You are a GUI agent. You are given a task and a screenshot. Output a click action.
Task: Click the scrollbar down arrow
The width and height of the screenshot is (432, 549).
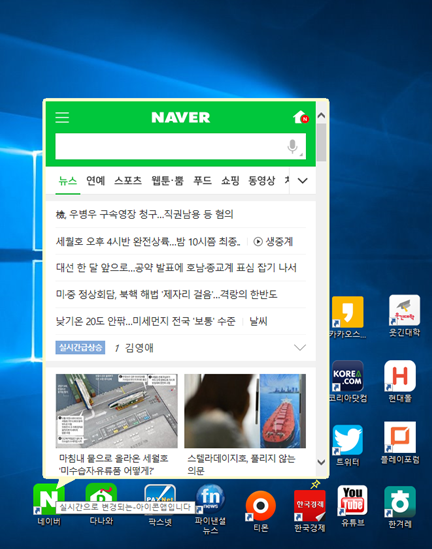point(321,462)
